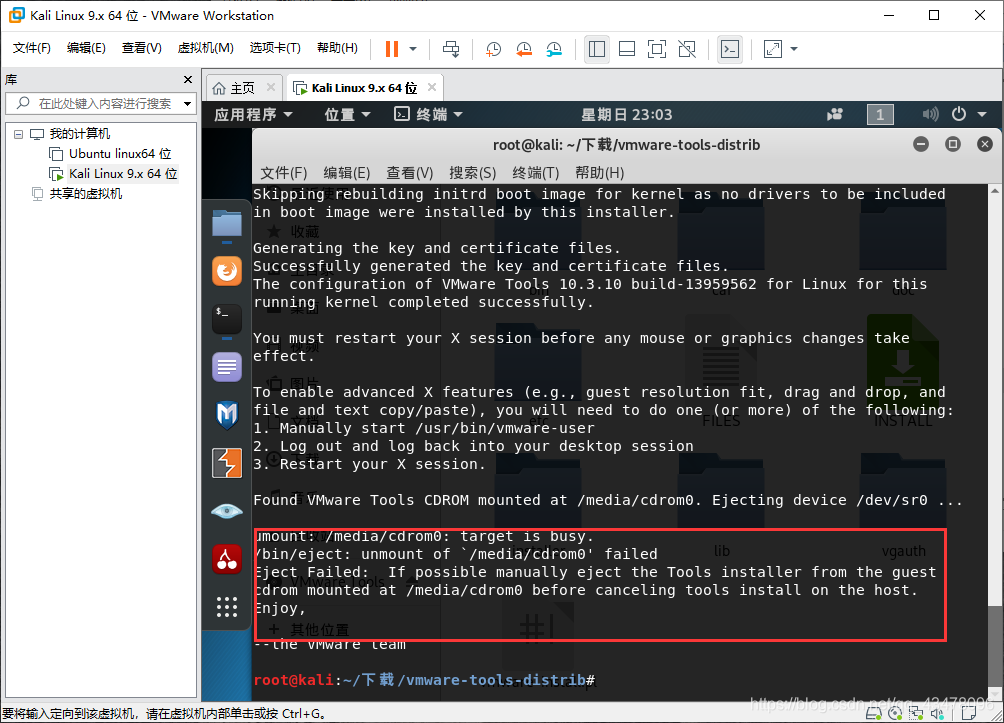Open VMware 查看(V) menu

[x=142, y=48]
